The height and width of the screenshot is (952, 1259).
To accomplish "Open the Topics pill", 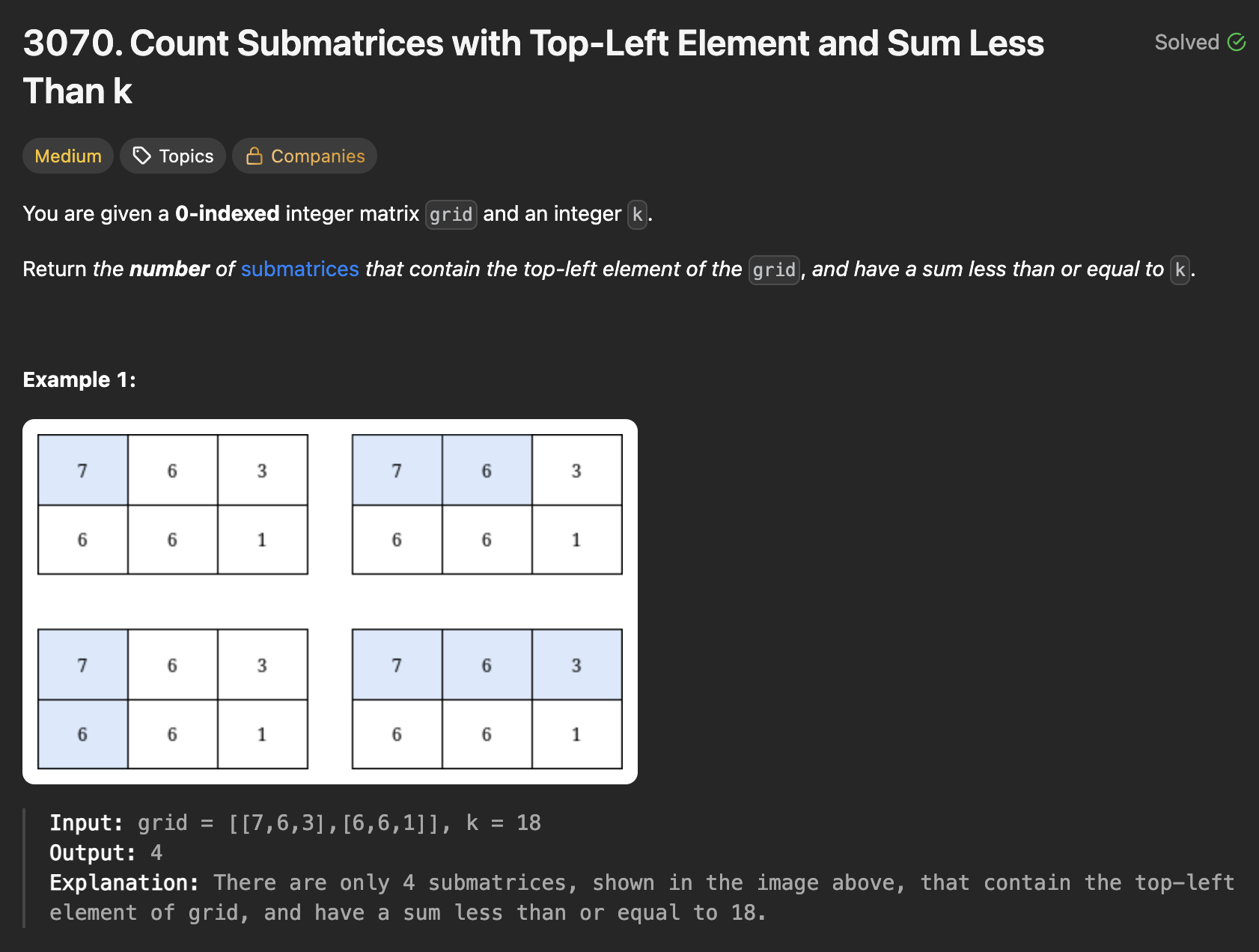I will tap(173, 156).
